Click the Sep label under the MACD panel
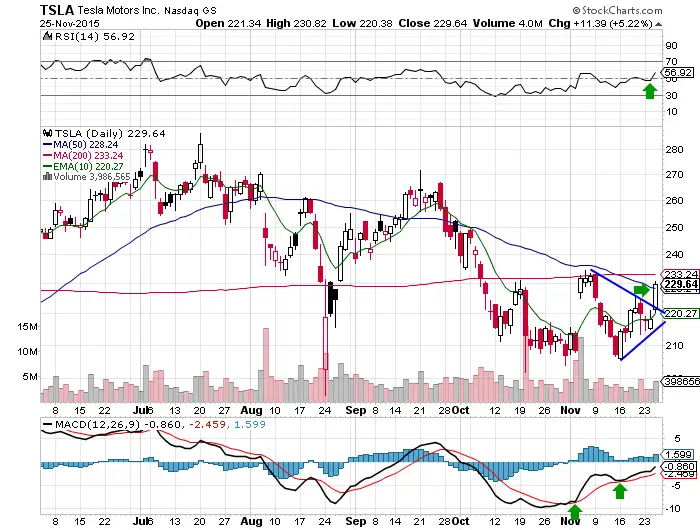This screenshot has width=700, height=530. [356, 521]
